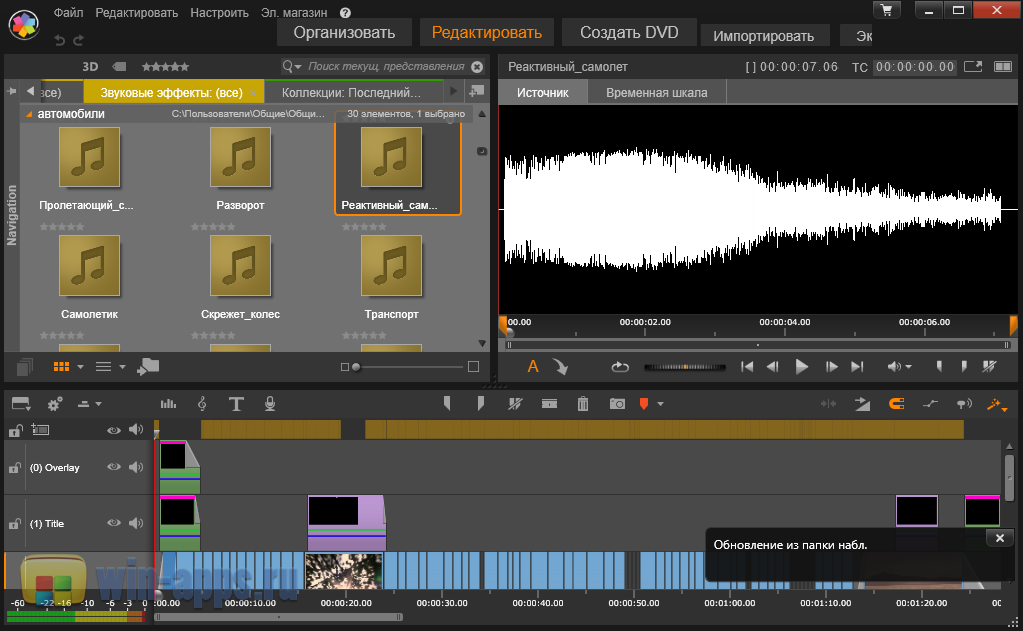Open the shopping cart icon in title bar
This screenshot has height=631, width=1023.
(x=886, y=10)
